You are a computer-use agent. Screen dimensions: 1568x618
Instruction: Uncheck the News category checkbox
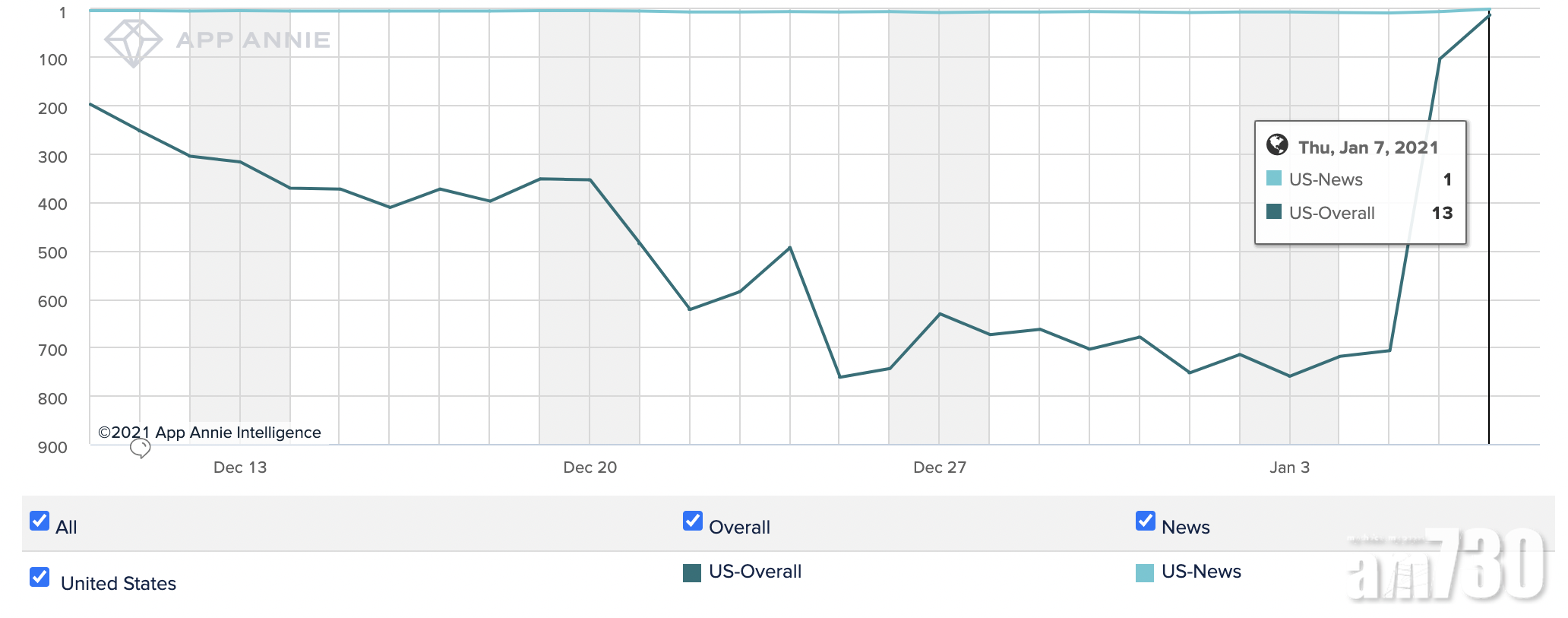[x=1146, y=521]
